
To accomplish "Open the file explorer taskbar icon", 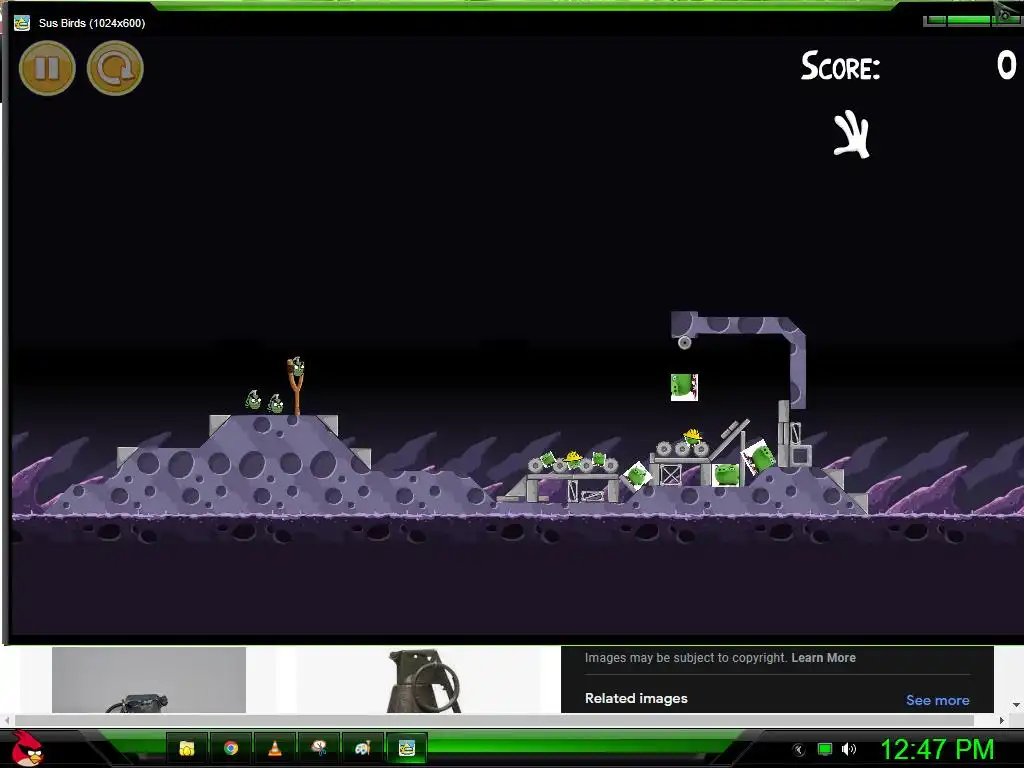I will tap(187, 748).
